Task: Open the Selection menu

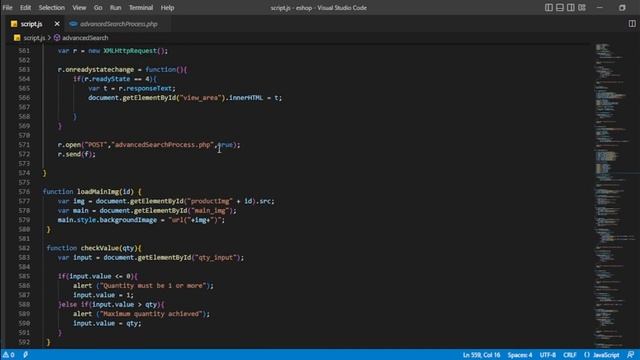Action: pyautogui.click(x=51, y=8)
